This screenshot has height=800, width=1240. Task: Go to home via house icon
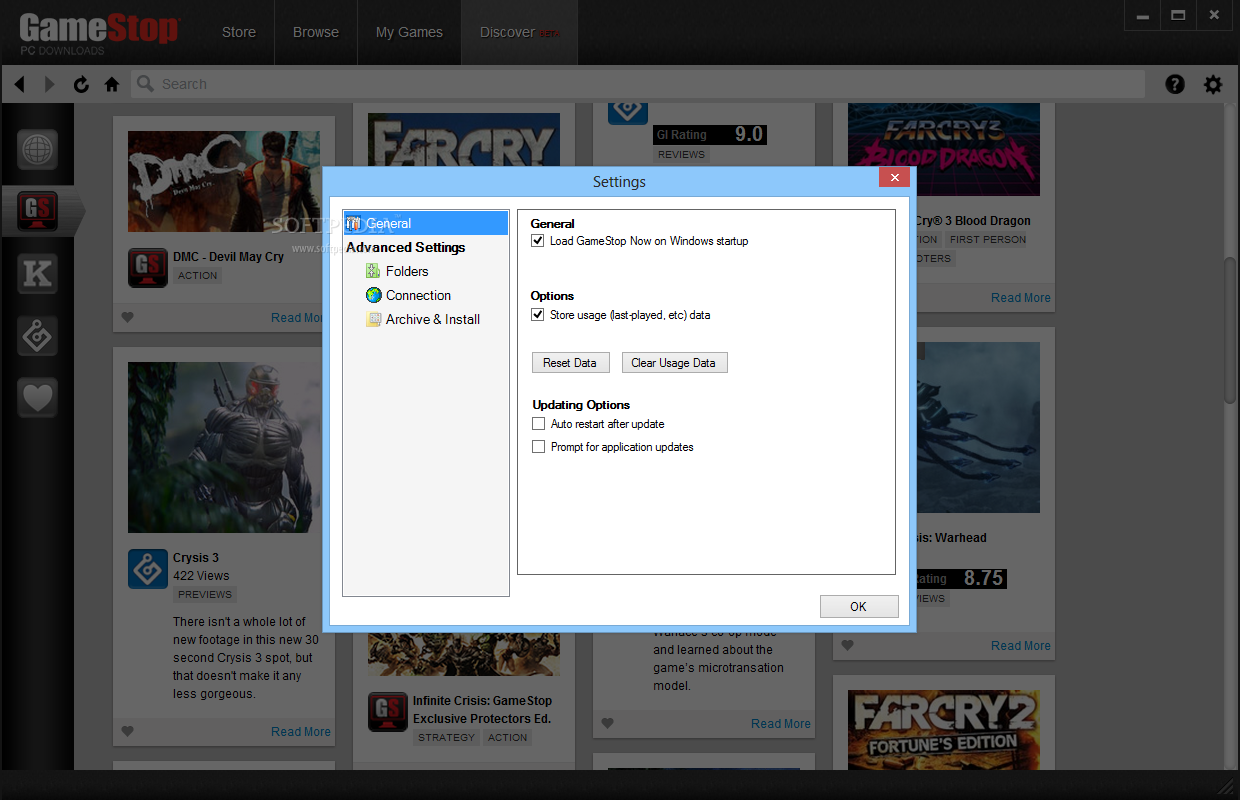tap(112, 84)
